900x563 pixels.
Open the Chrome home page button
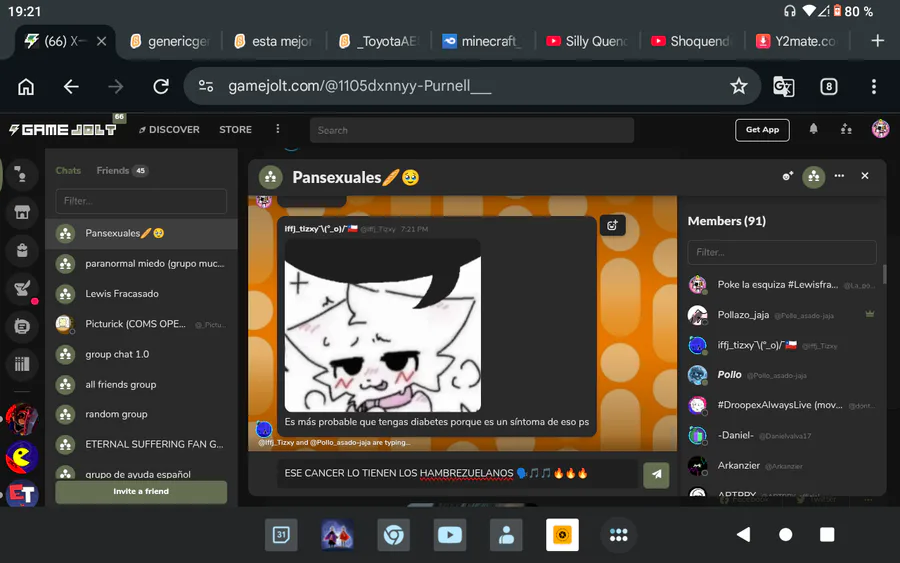(26, 87)
